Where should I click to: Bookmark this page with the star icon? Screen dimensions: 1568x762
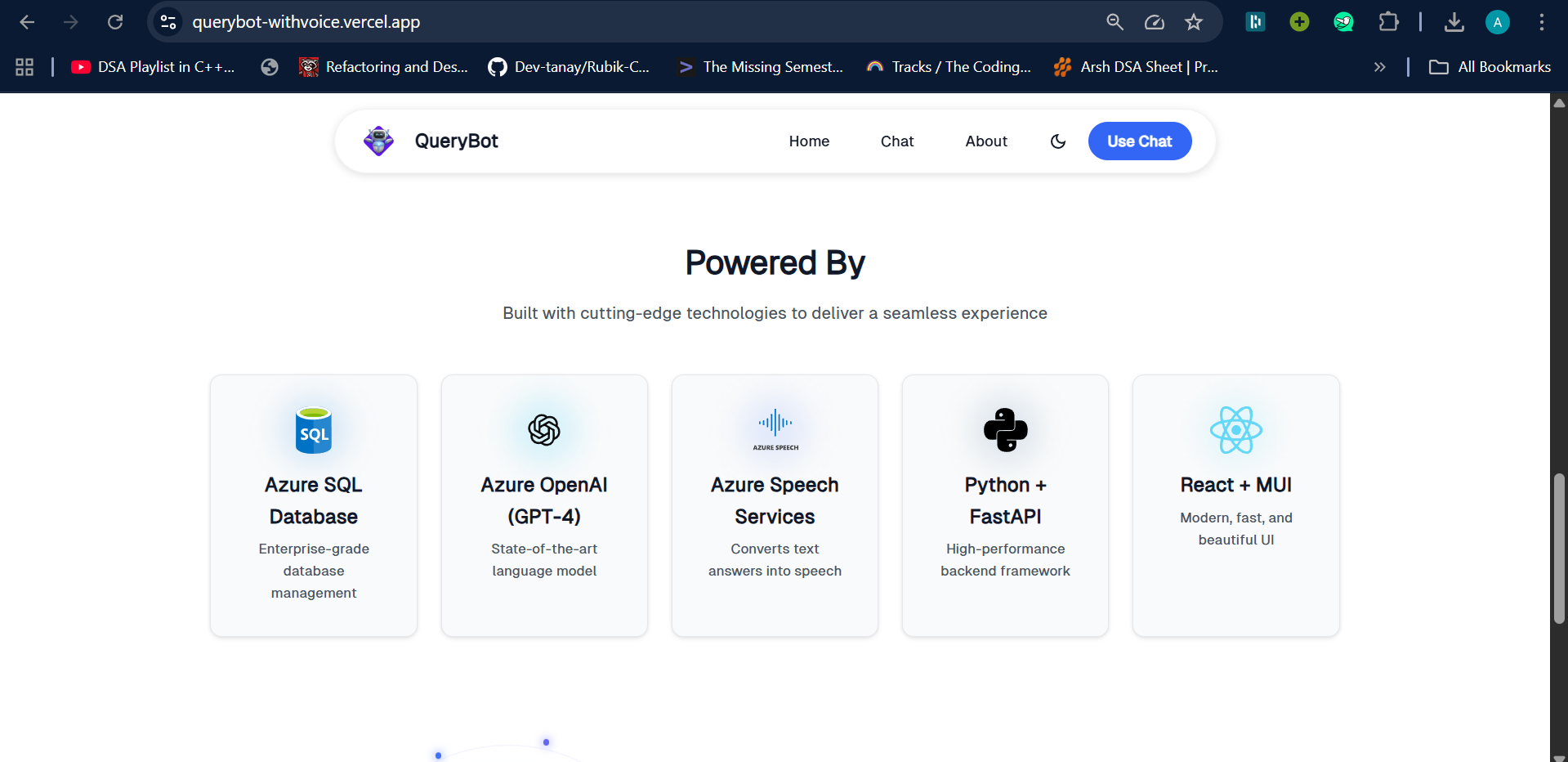pyautogui.click(x=1194, y=22)
